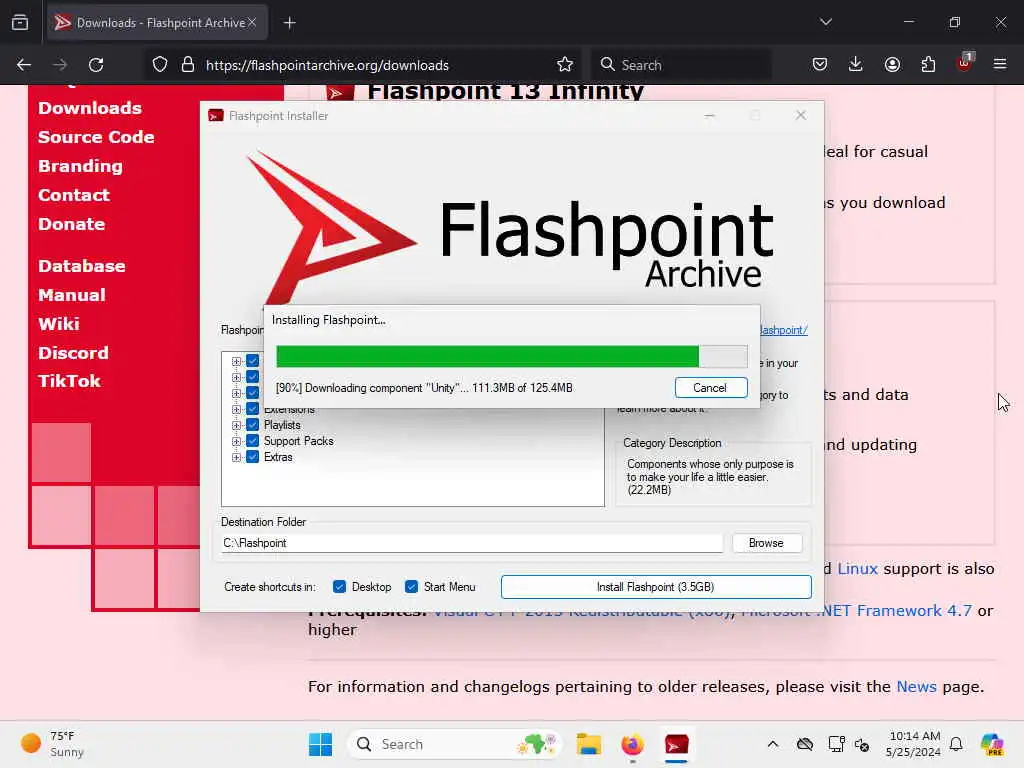The width and height of the screenshot is (1024, 768).
Task: Open the Windows Start menu
Action: (320, 744)
